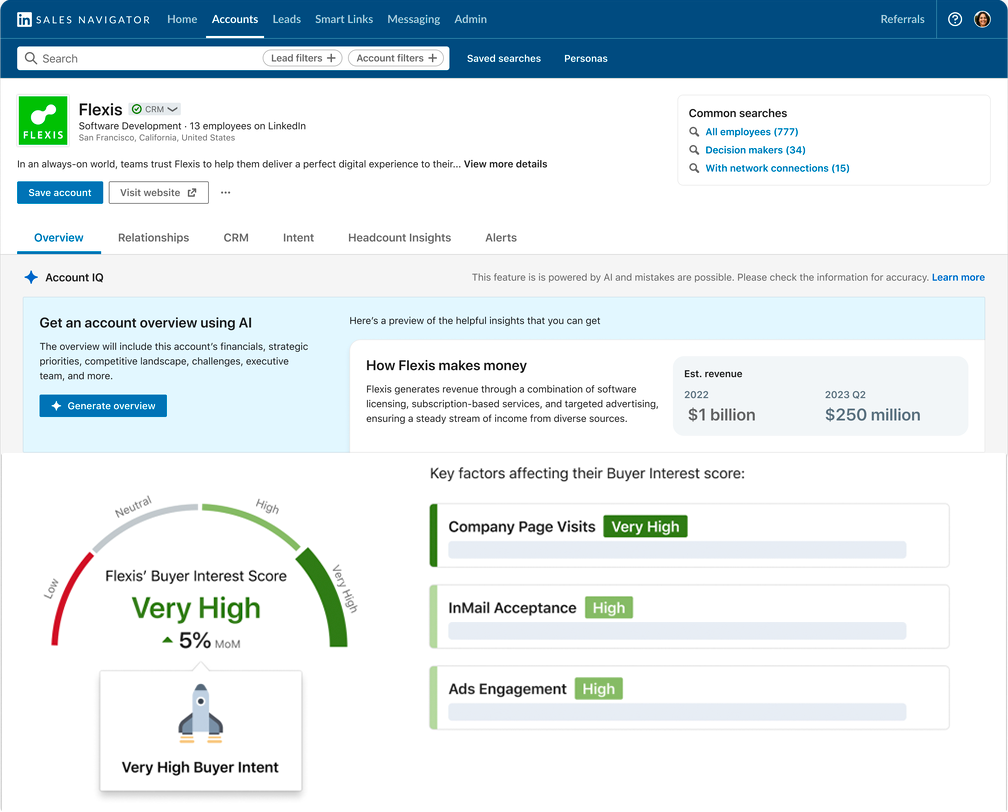Open the help question mark icon
1008x812 pixels.
click(x=955, y=19)
